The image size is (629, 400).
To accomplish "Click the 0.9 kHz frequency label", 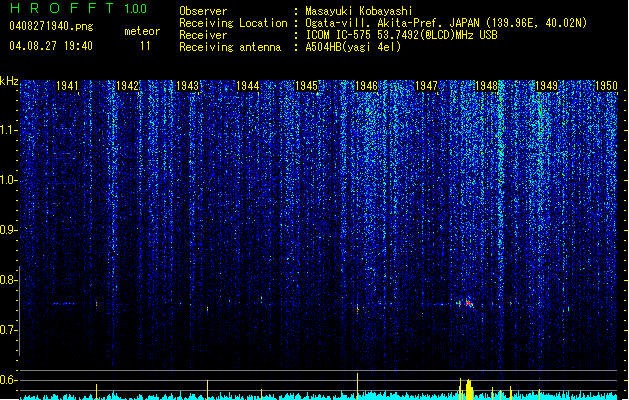I will (x=9, y=230).
